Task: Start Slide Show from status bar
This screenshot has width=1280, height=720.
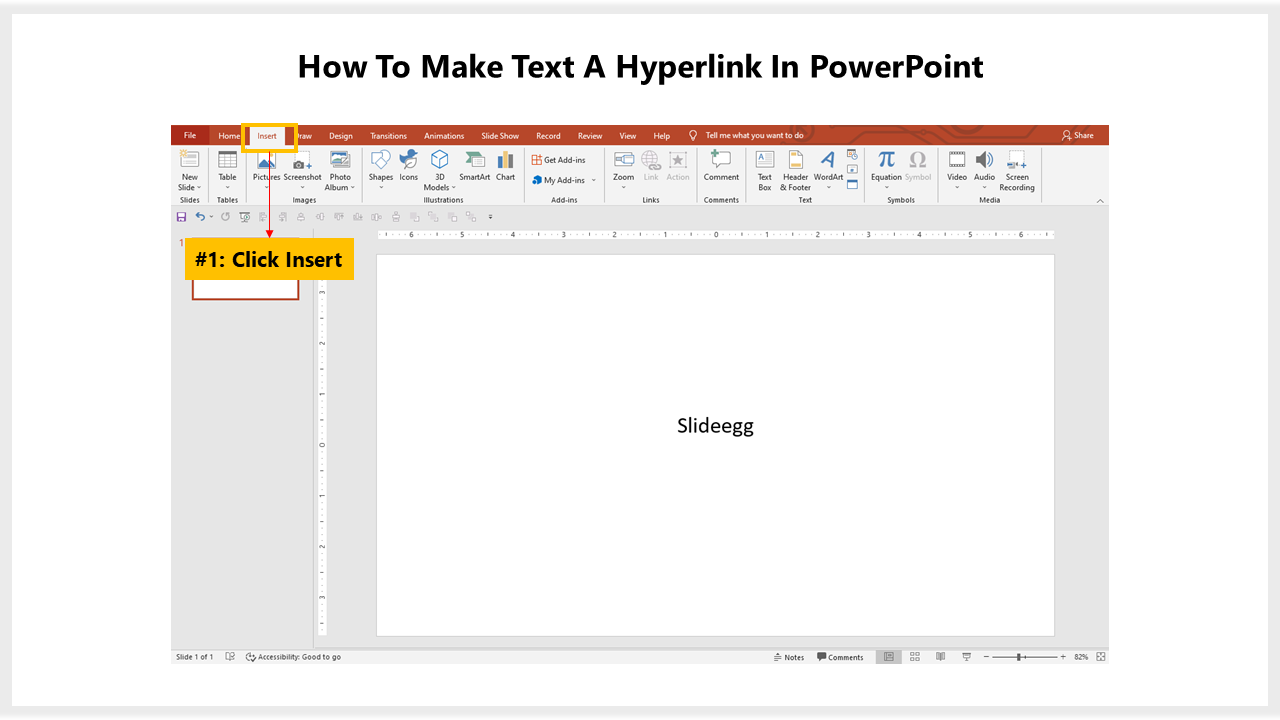Action: pyautogui.click(x=967, y=657)
